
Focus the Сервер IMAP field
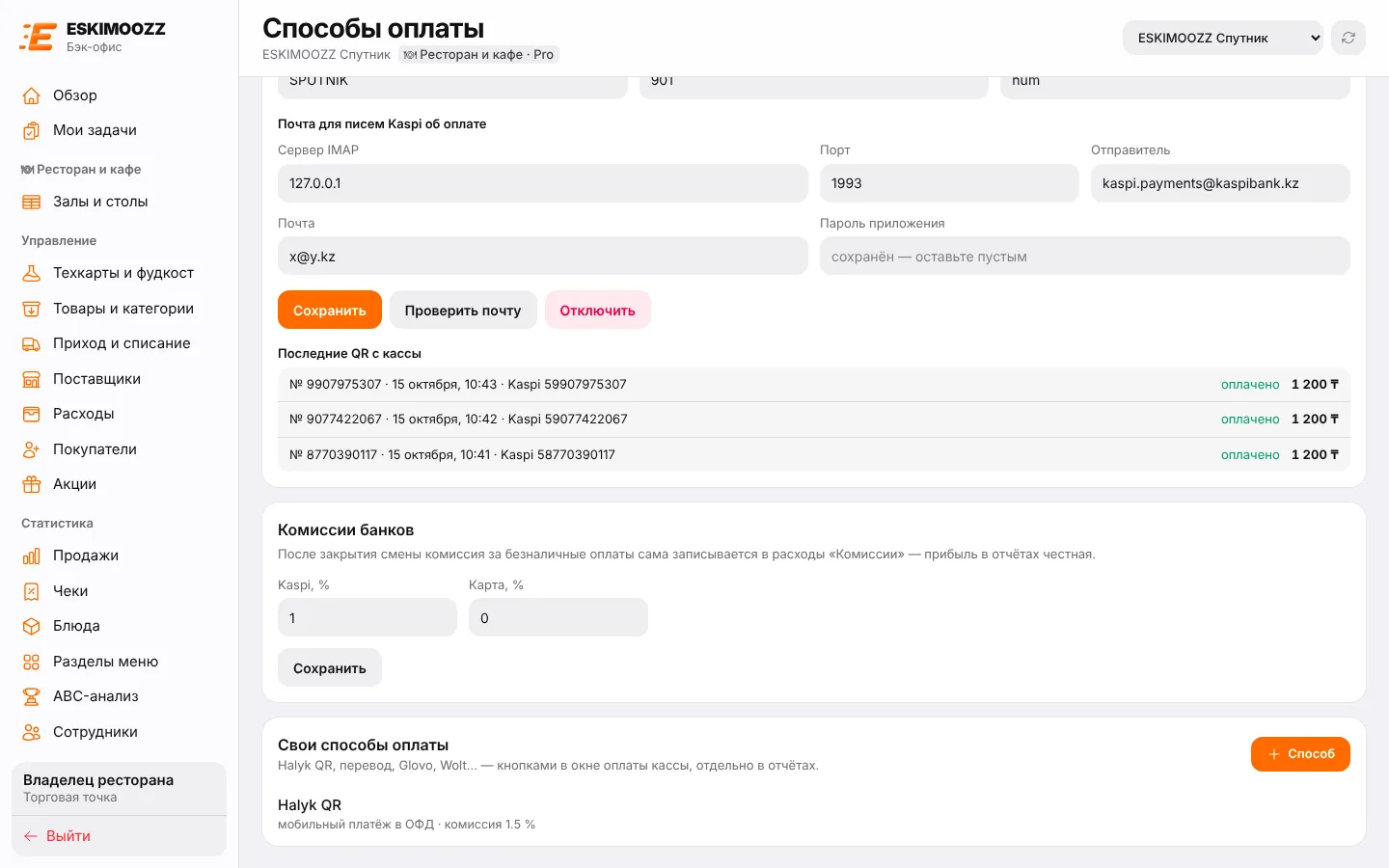tap(543, 183)
